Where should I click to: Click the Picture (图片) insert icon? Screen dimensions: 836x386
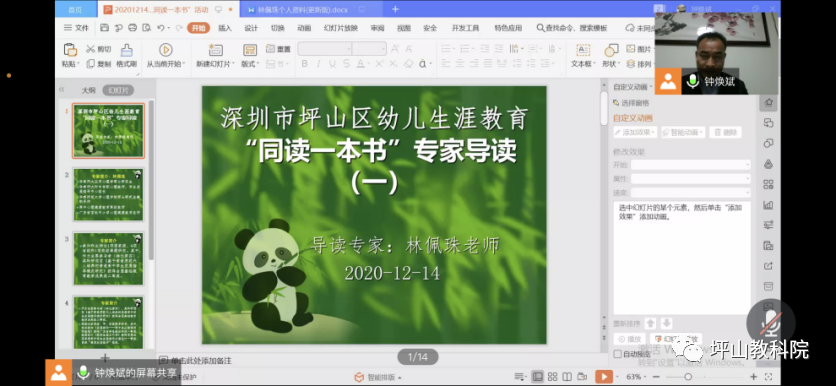pos(631,49)
